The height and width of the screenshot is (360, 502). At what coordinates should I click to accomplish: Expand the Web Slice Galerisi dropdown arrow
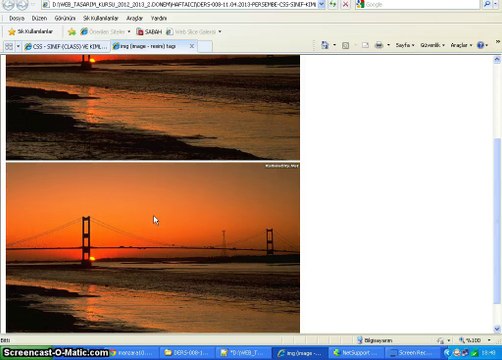(220, 32)
